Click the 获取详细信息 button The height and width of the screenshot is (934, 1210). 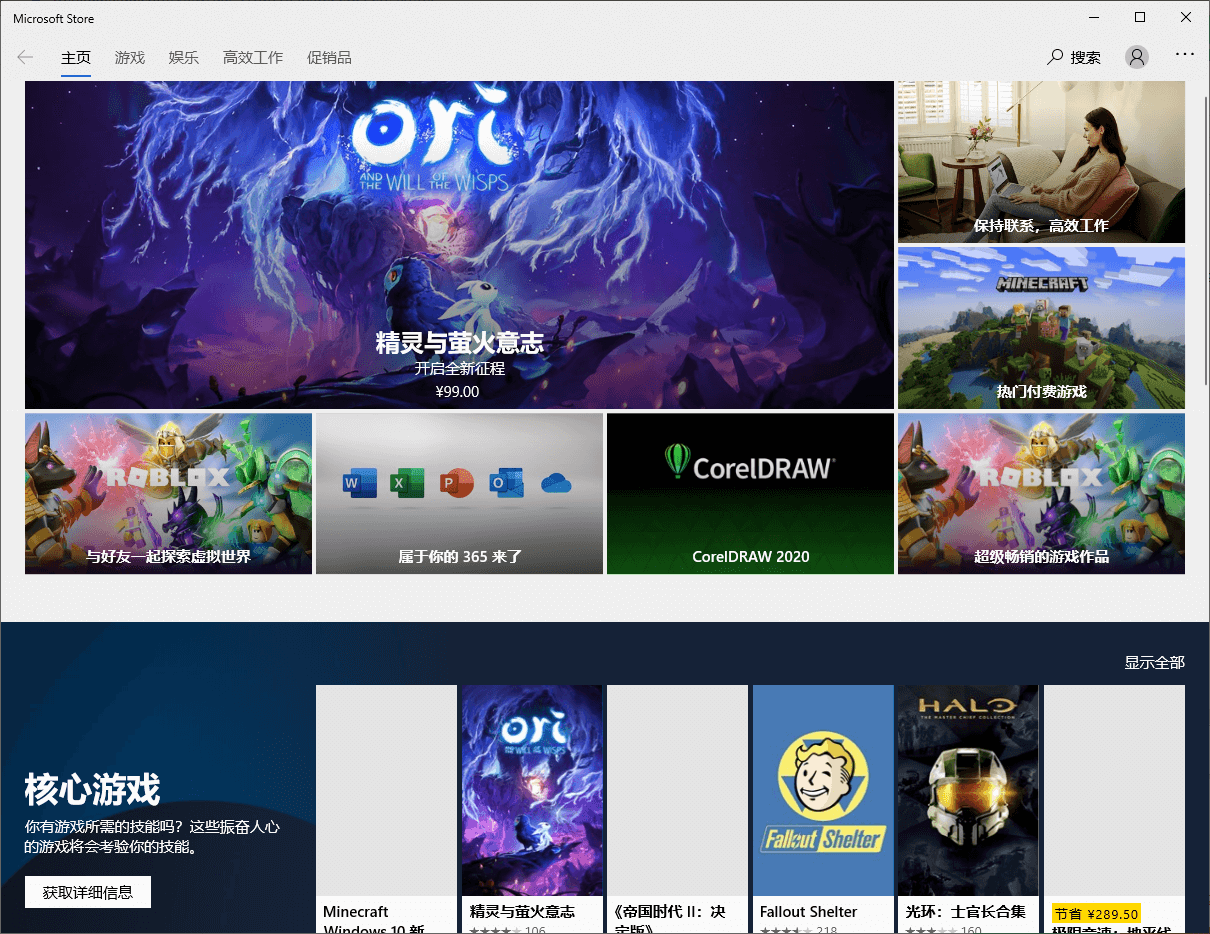[x=88, y=892]
